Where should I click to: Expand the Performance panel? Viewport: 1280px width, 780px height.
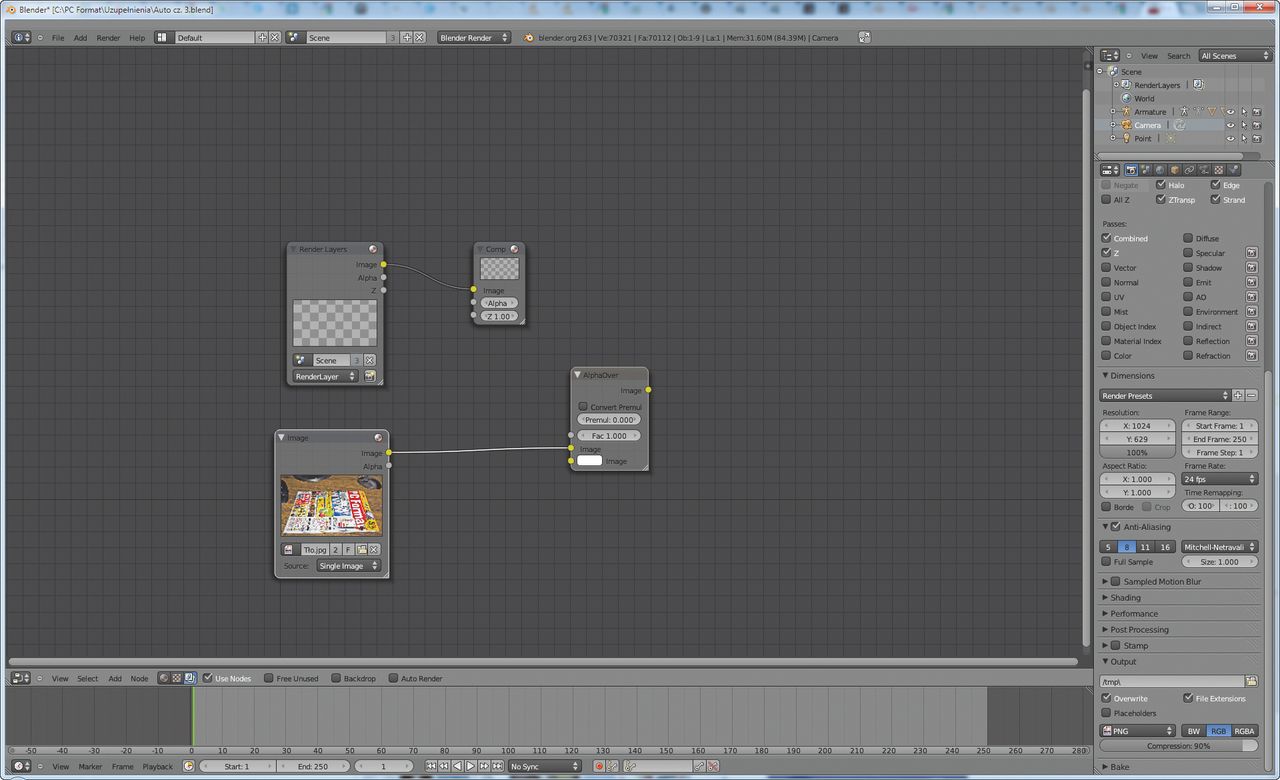tap(1106, 613)
